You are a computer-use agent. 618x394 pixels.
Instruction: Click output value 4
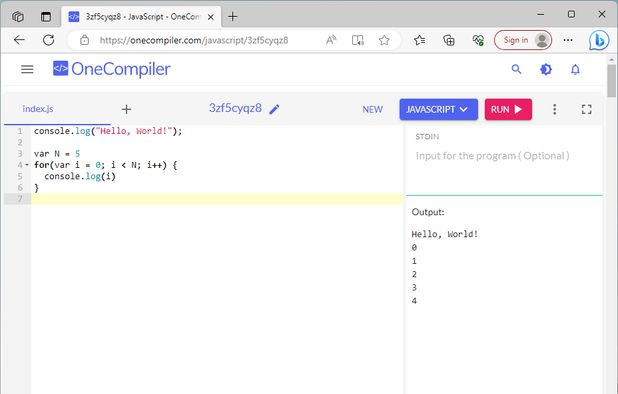coord(414,301)
